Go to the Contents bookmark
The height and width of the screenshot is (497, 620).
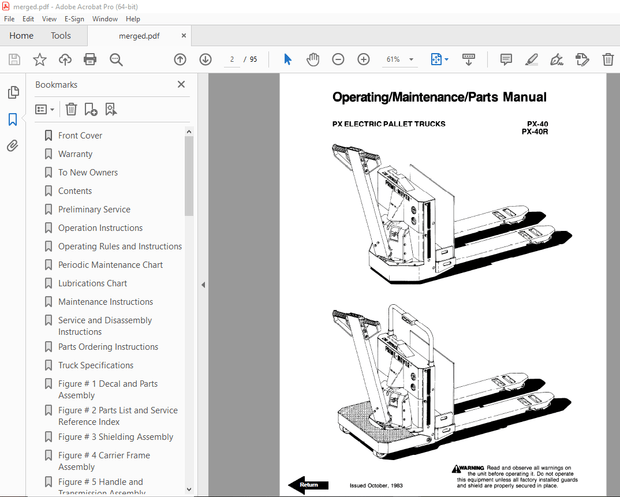(75, 191)
